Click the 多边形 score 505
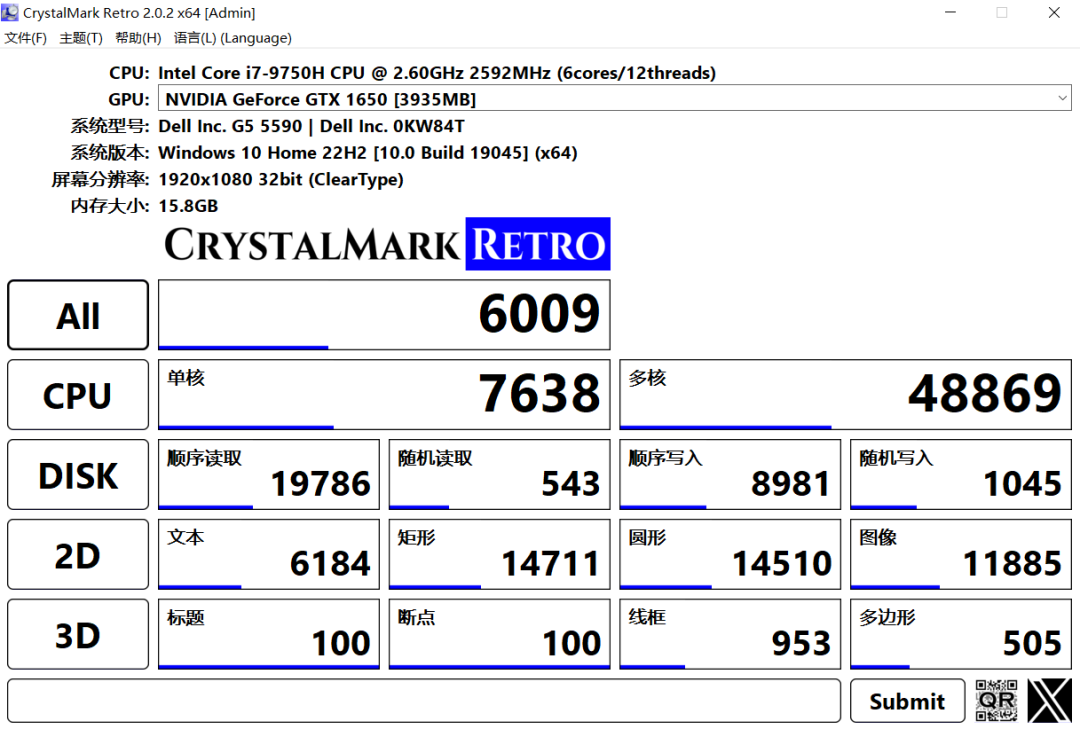1080x729 pixels. tap(961, 635)
